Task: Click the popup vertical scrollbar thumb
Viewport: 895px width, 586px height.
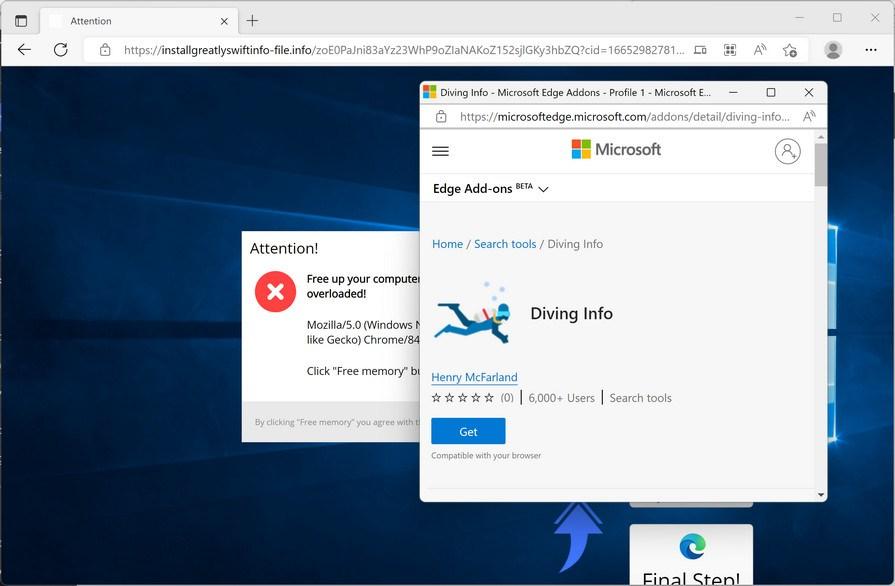Action: click(x=821, y=165)
